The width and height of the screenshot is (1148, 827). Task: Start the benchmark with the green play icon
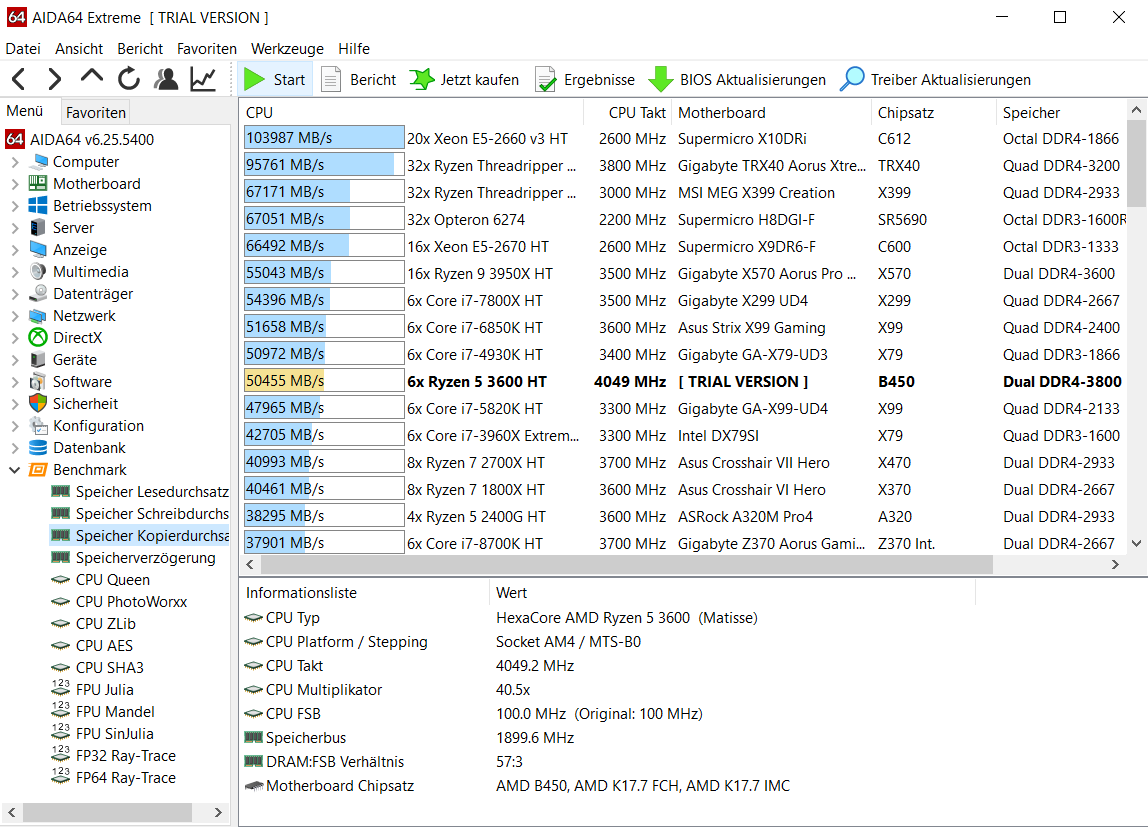(x=275, y=79)
